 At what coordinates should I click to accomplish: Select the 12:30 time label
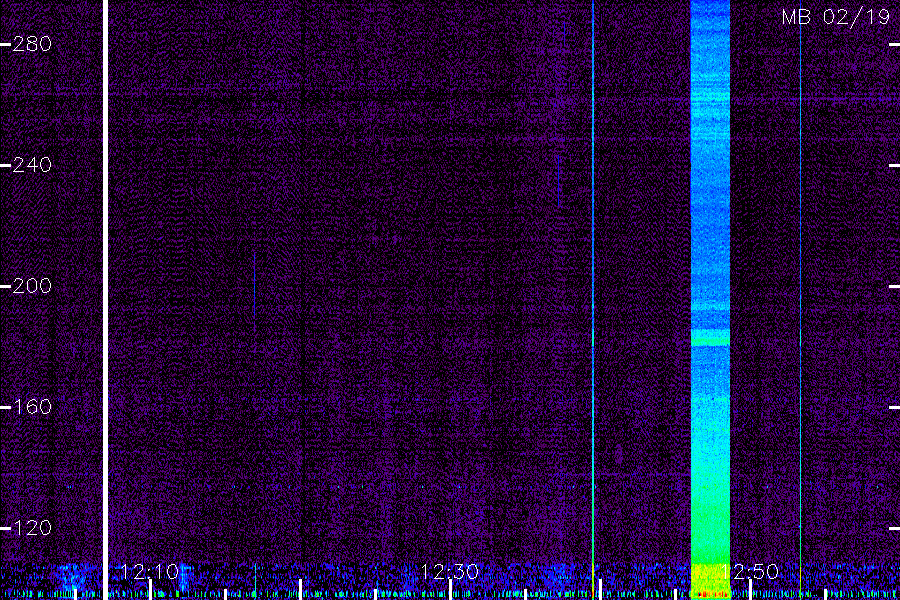click(449, 571)
